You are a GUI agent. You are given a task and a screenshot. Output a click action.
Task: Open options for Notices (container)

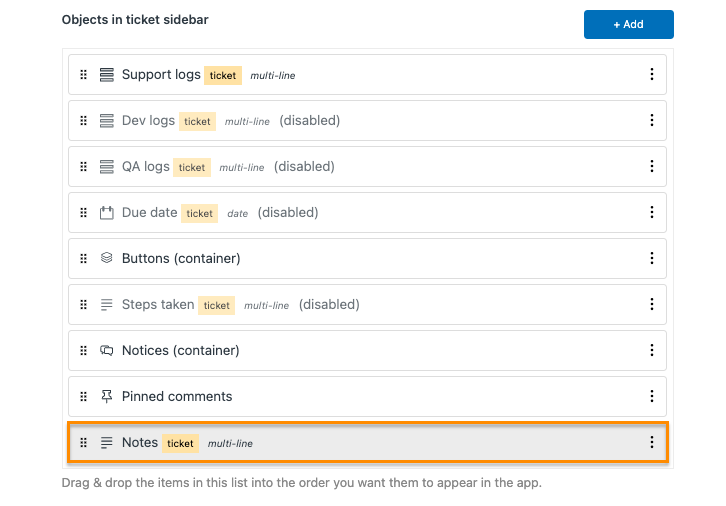[x=651, y=350]
